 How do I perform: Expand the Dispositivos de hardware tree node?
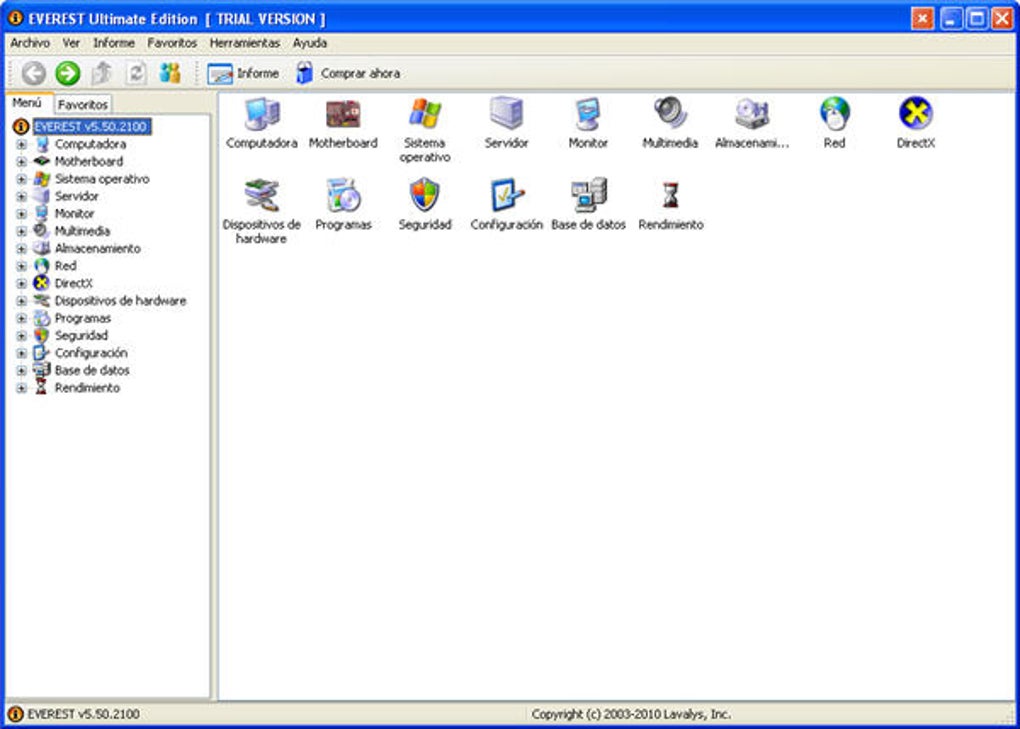(21, 301)
